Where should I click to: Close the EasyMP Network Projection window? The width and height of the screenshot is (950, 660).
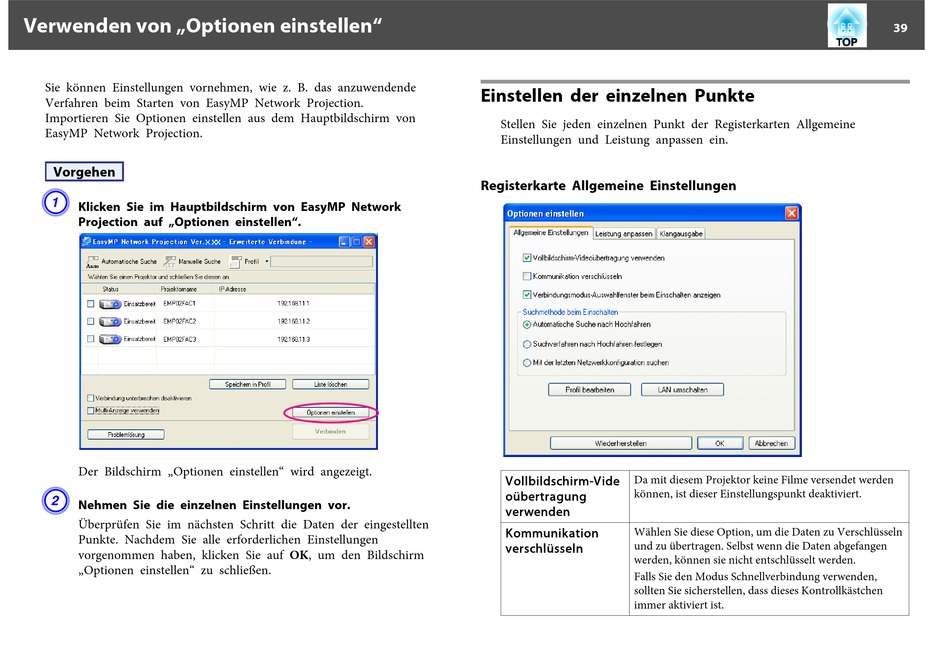click(368, 242)
